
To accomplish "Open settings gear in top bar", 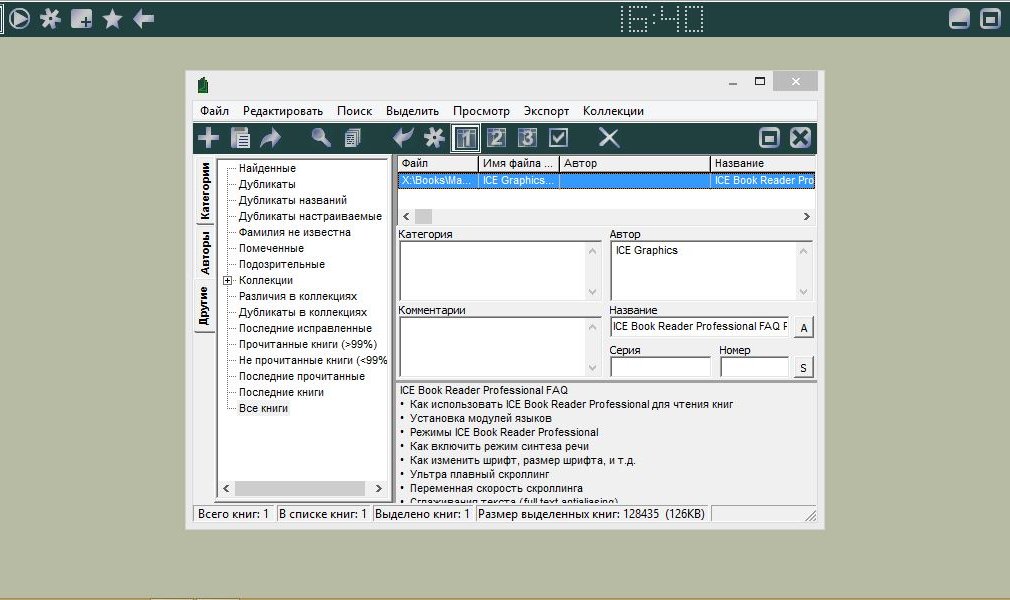I will point(50,19).
